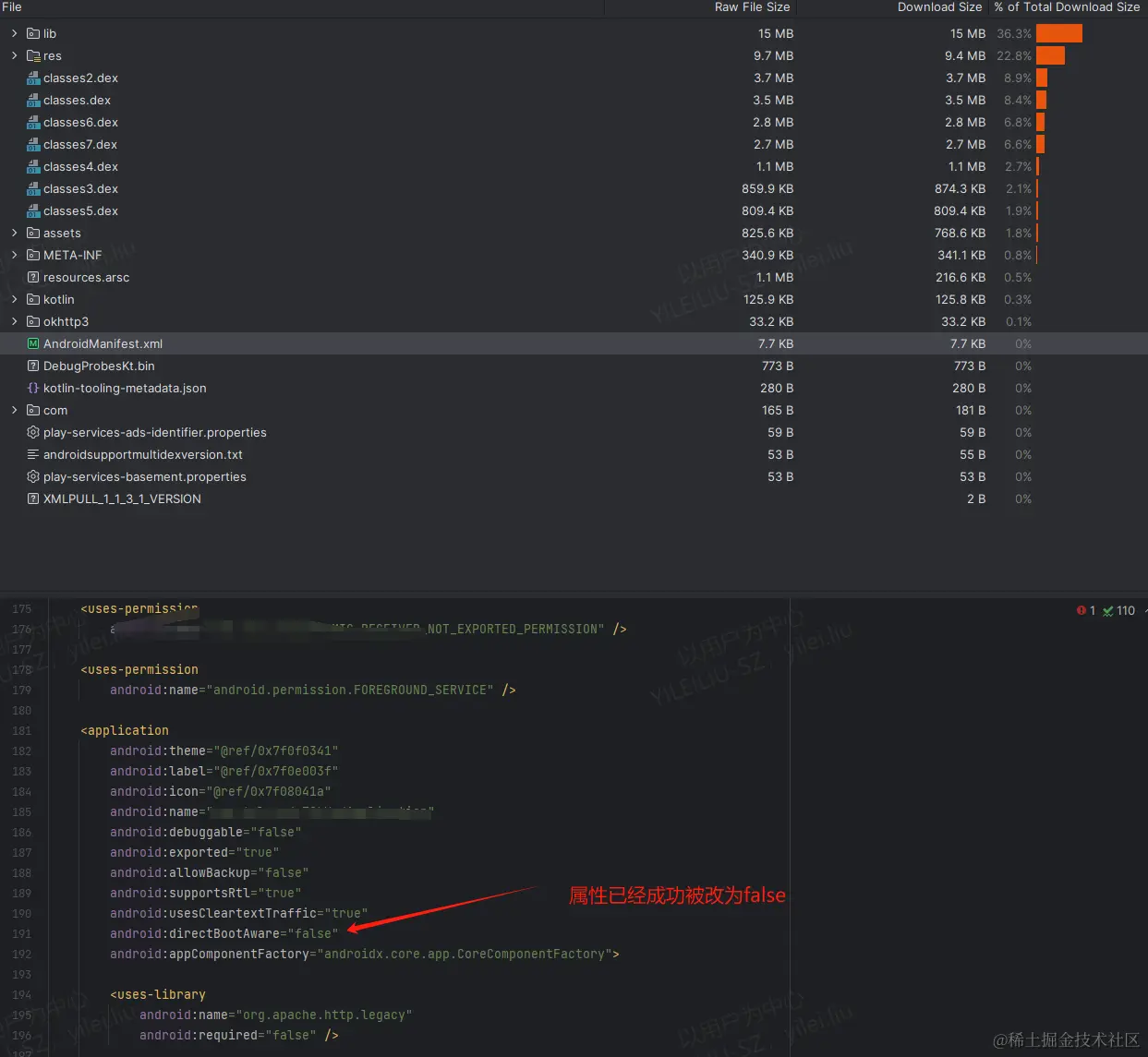
Task: Click the android:allowBackup="false" line
Action: tap(210, 872)
